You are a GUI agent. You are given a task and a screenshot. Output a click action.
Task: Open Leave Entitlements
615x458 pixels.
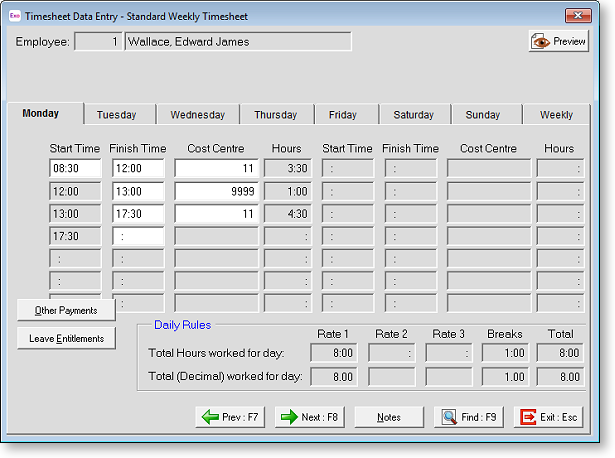[66, 339]
